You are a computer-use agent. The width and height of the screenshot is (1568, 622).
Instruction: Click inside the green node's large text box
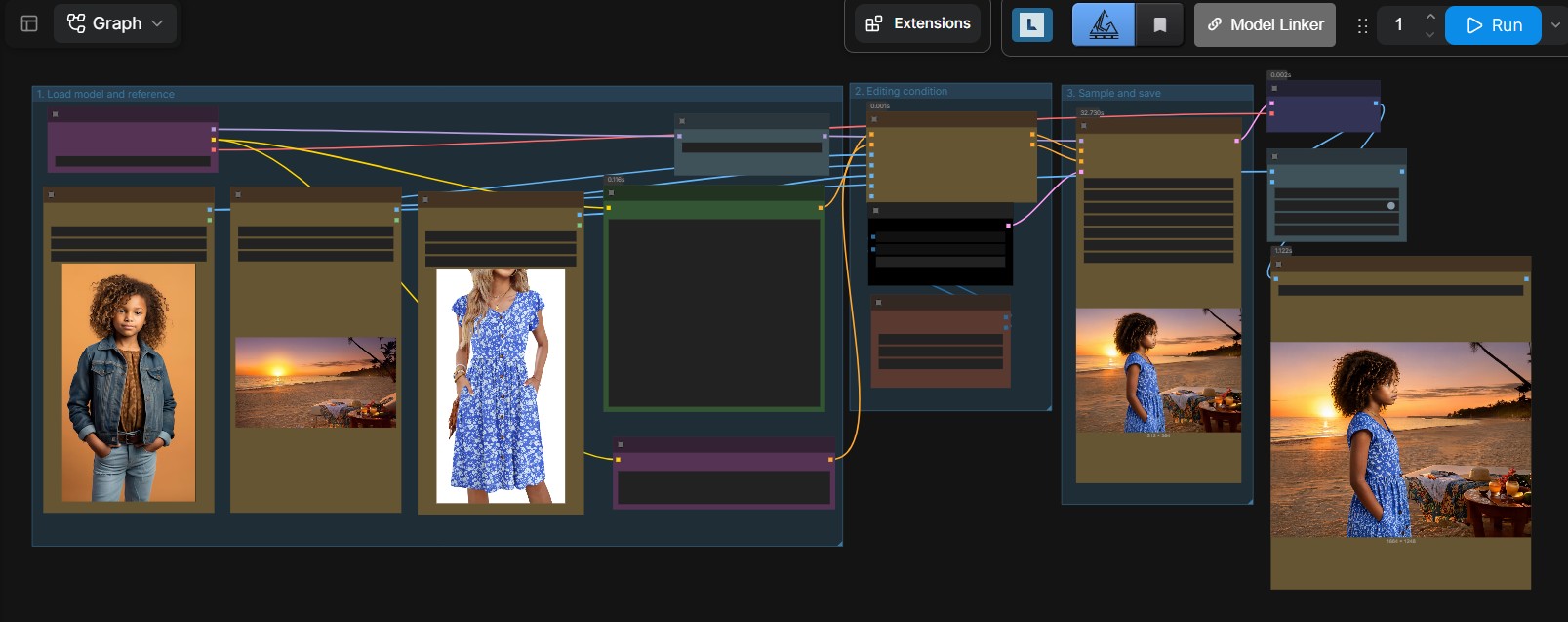[714, 312]
